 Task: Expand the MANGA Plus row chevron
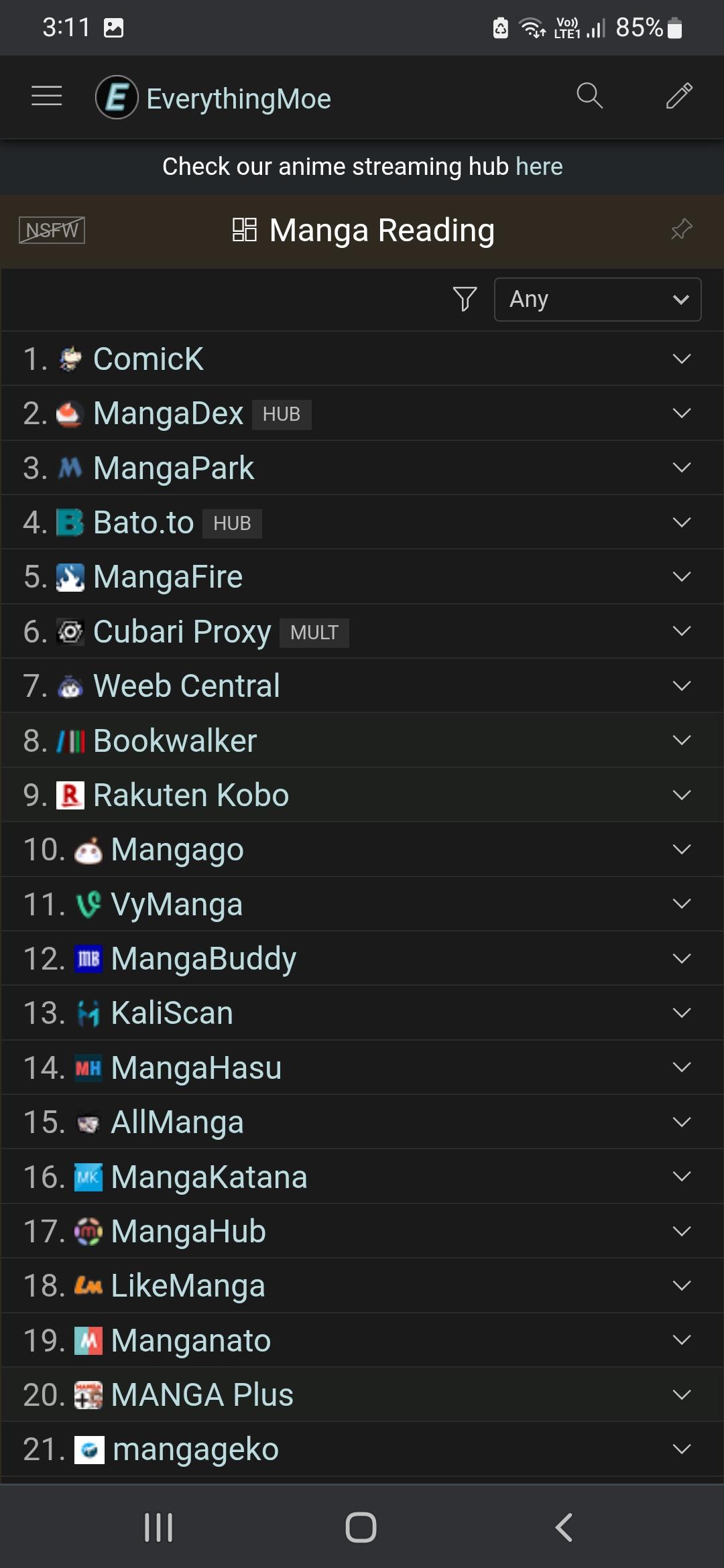click(x=681, y=1395)
